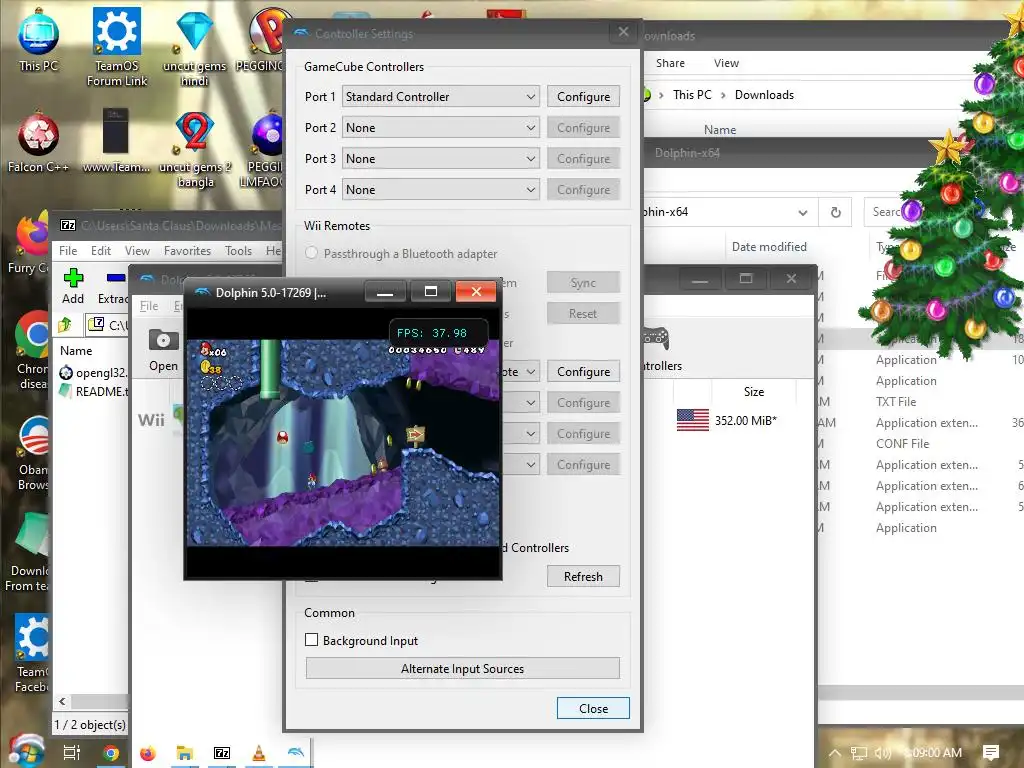
Task: Open the Team Facebook gear shortcut icon
Action: coord(33,653)
